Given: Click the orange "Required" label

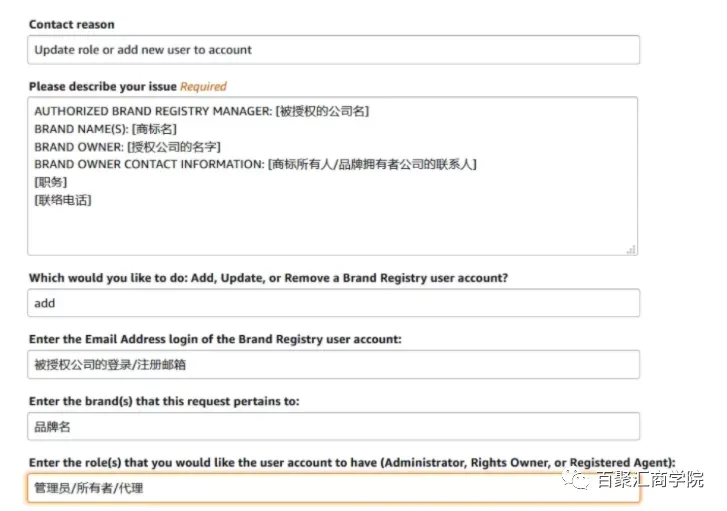Looking at the screenshot, I should pos(203,87).
